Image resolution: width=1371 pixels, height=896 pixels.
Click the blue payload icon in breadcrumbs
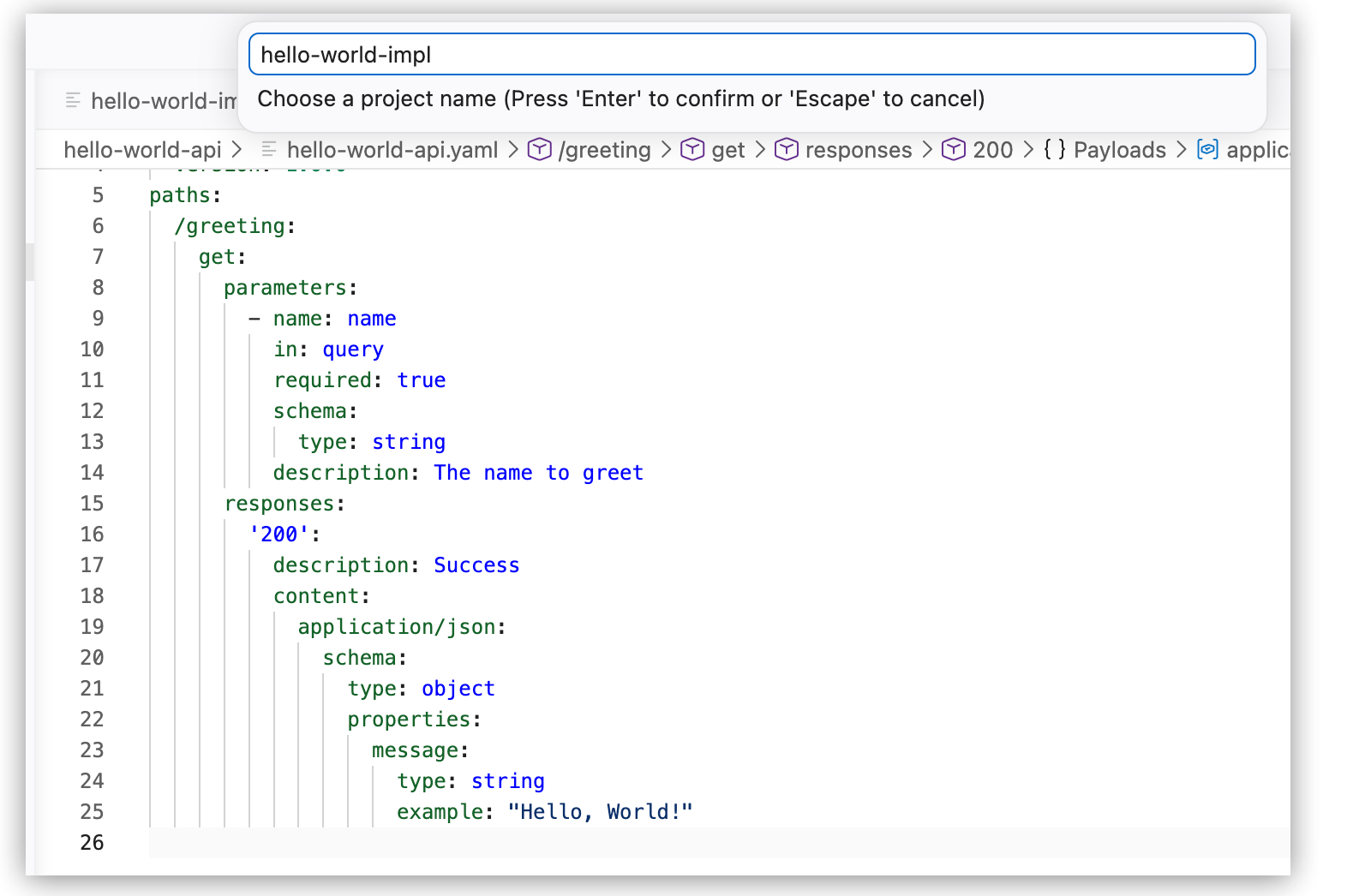(x=1207, y=150)
